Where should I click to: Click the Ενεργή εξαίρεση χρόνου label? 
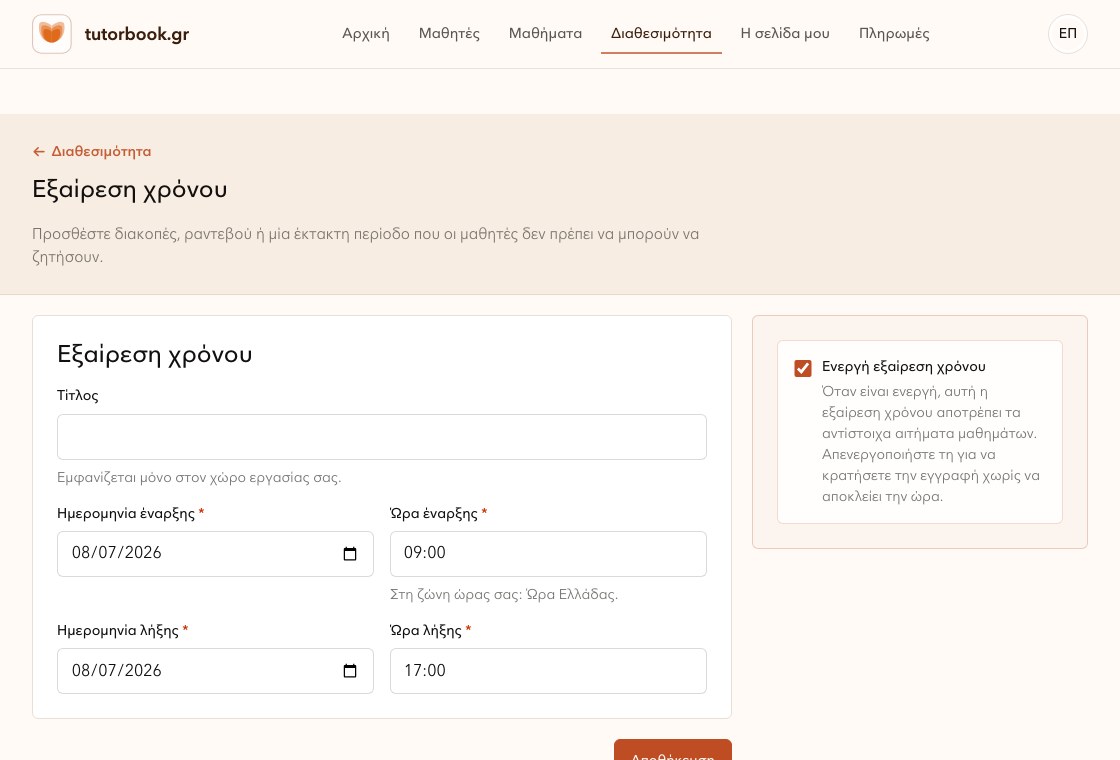pyautogui.click(x=904, y=366)
